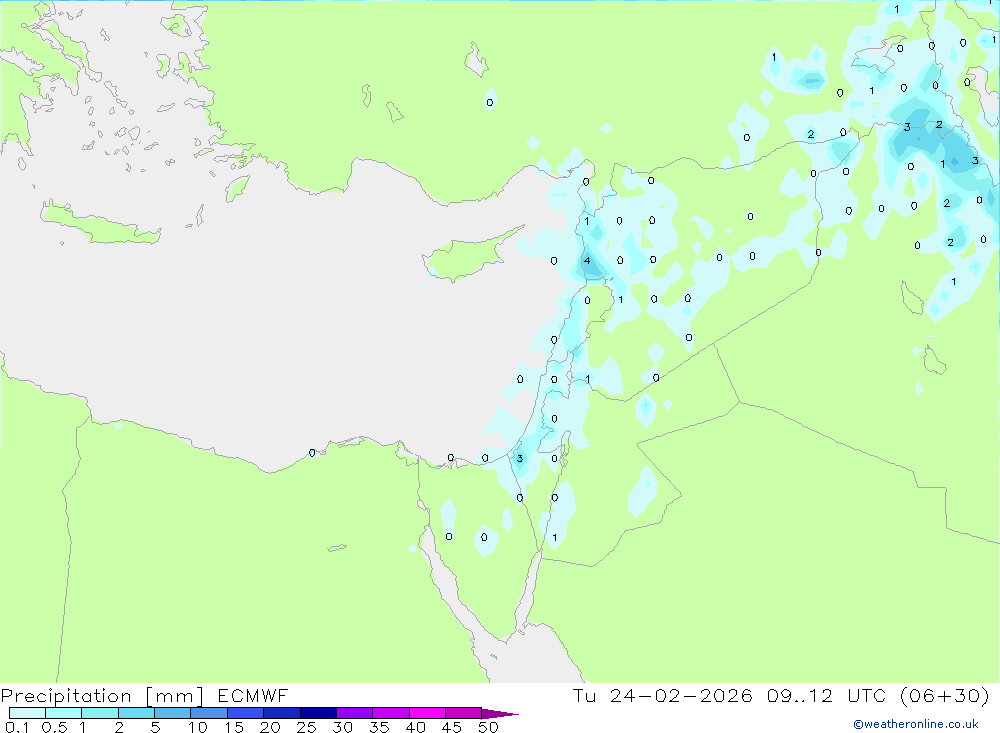1000x733 pixels.
Task: Click the 0.5–1 mm legend color swatch
Action: (64, 713)
